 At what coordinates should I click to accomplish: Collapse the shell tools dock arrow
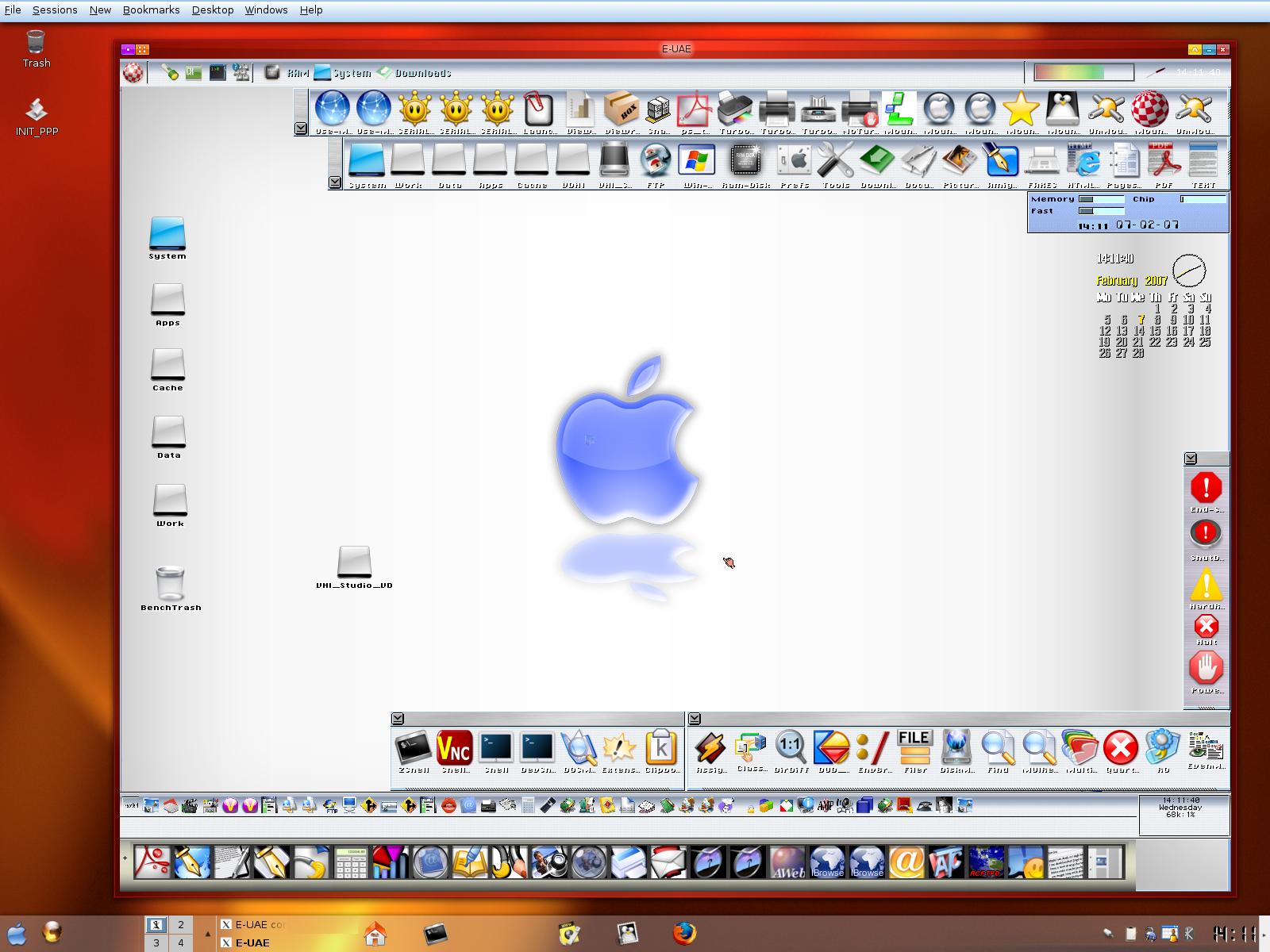click(398, 719)
